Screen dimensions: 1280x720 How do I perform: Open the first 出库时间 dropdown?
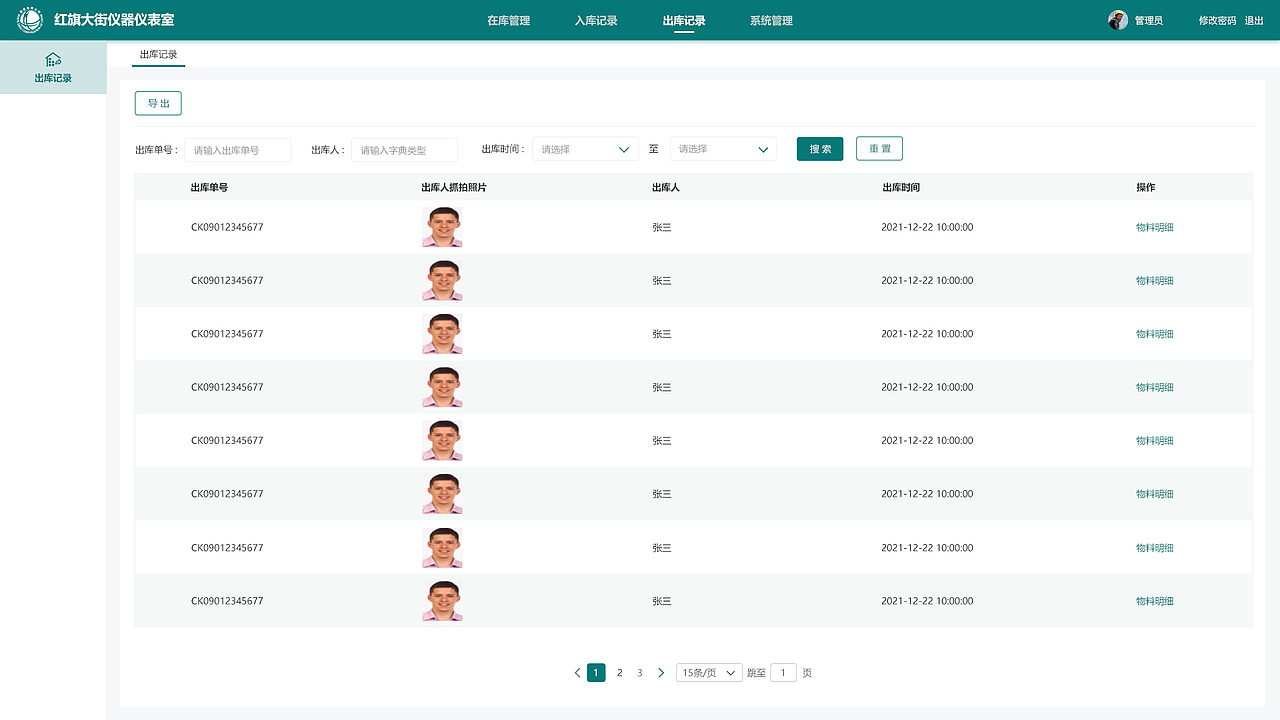(x=585, y=148)
